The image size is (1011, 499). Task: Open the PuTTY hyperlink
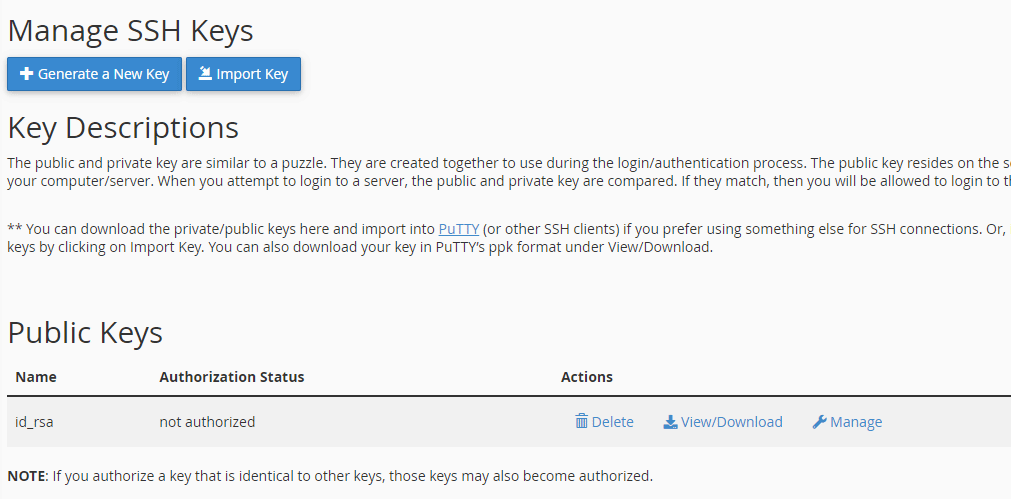[x=459, y=229]
